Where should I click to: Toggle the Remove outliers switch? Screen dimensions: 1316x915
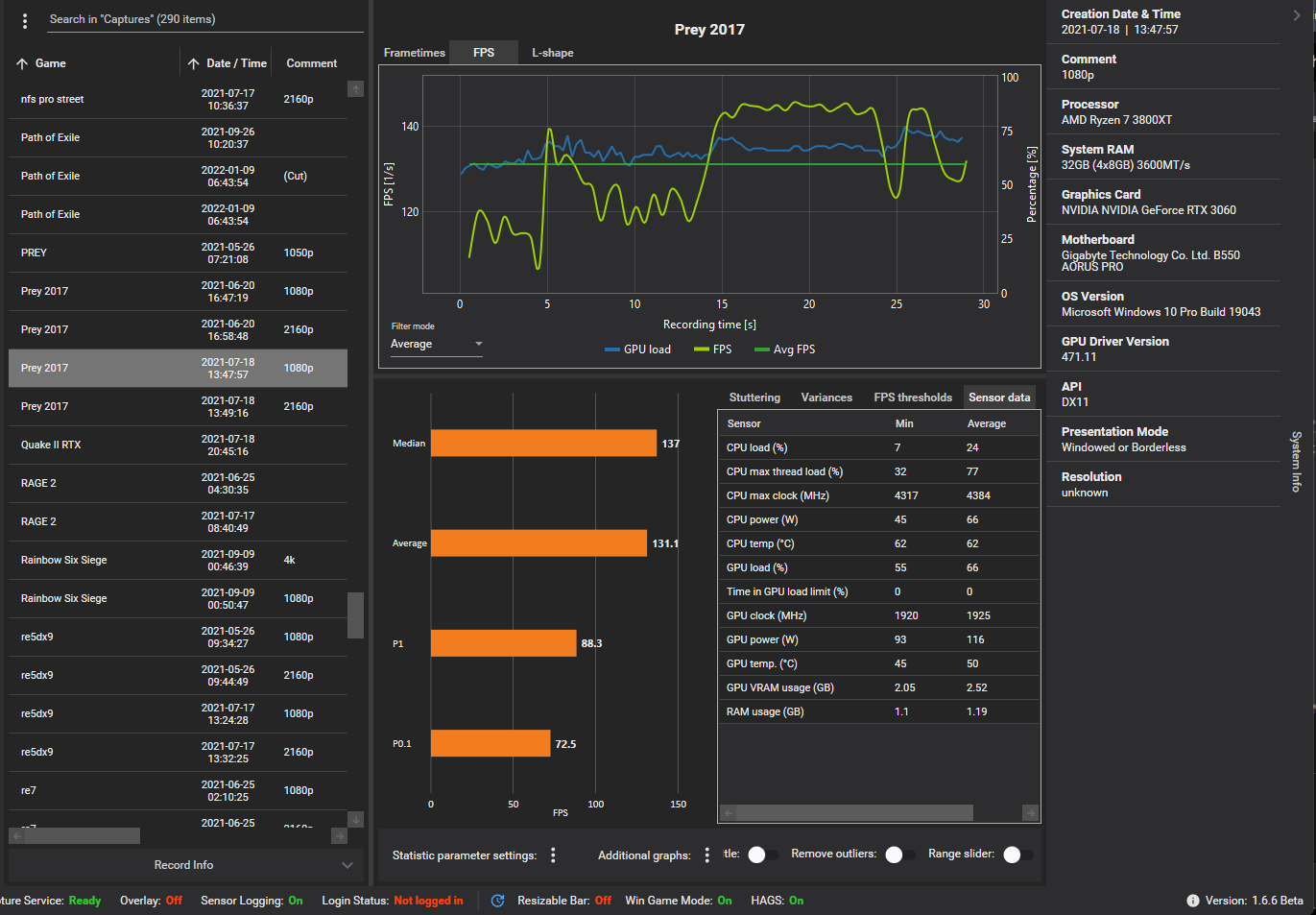click(x=899, y=855)
